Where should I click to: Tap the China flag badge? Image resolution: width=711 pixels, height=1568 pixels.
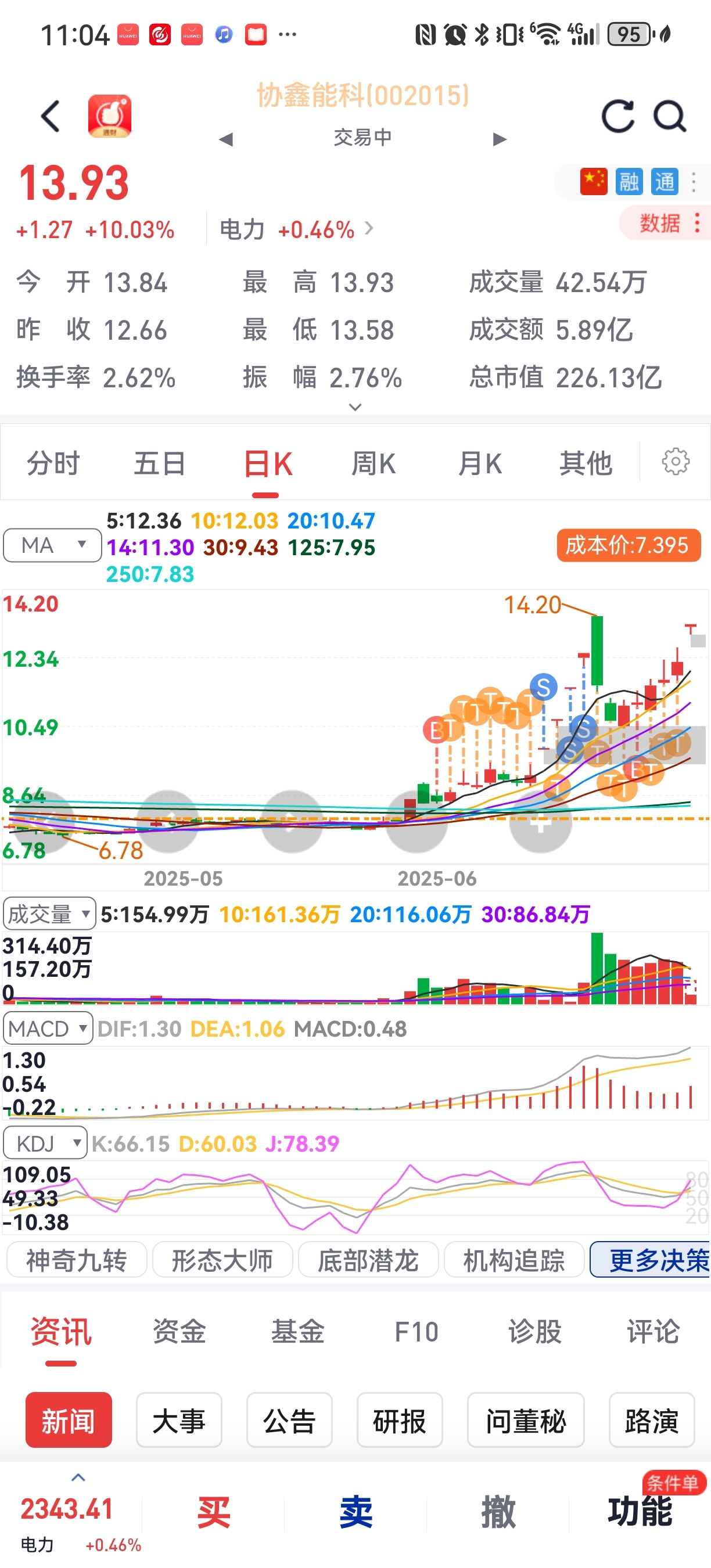click(594, 181)
